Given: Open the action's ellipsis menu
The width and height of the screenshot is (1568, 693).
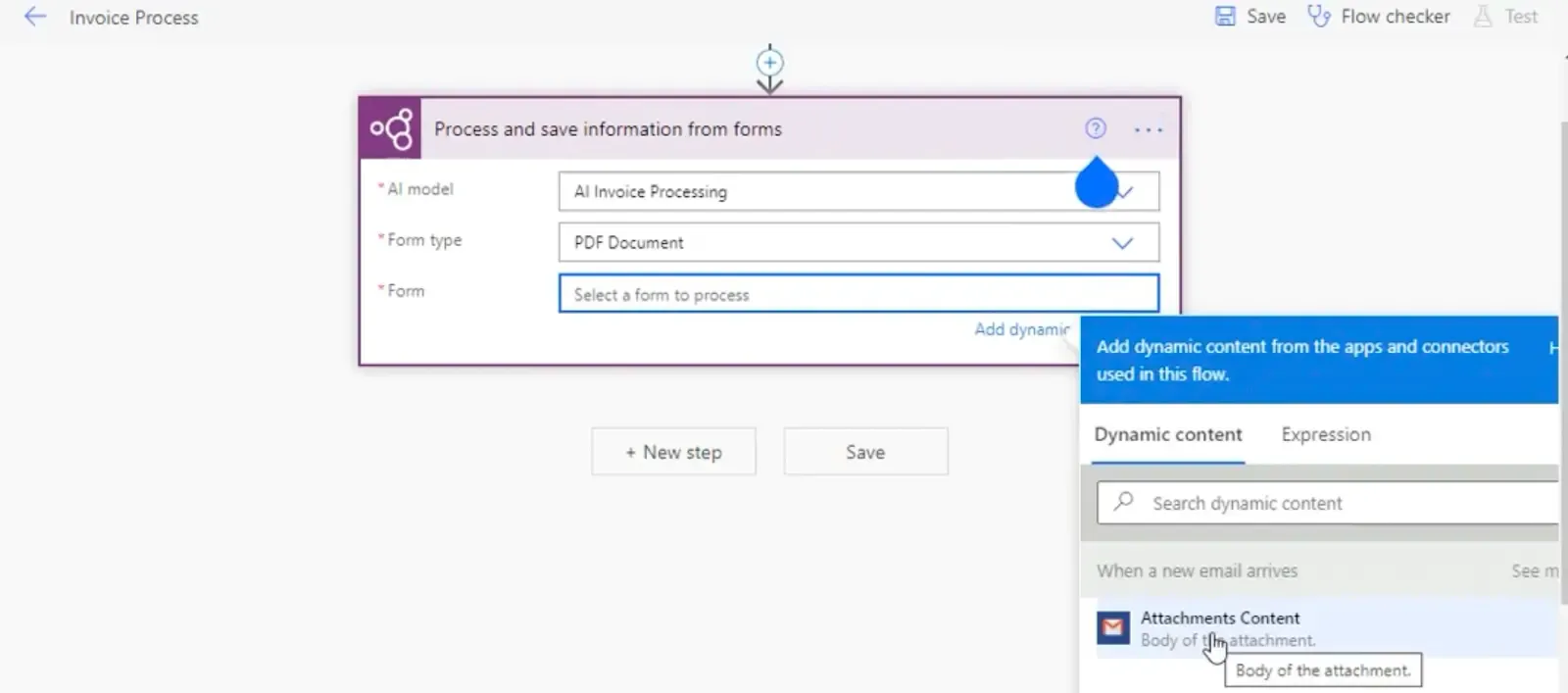Looking at the screenshot, I should (x=1148, y=129).
